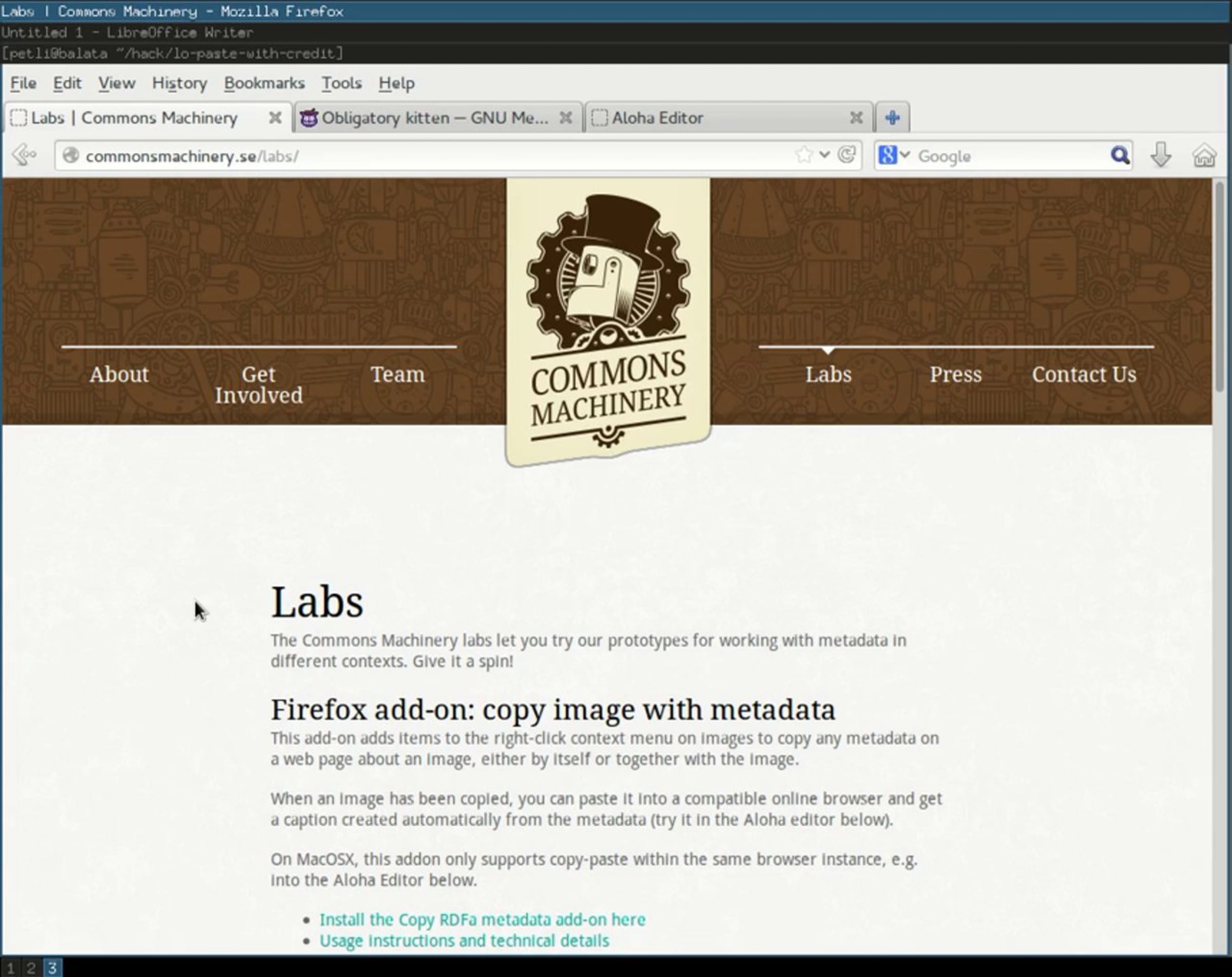The width and height of the screenshot is (1232, 977).
Task: Open the Google search engine dropdown
Action: 894,155
